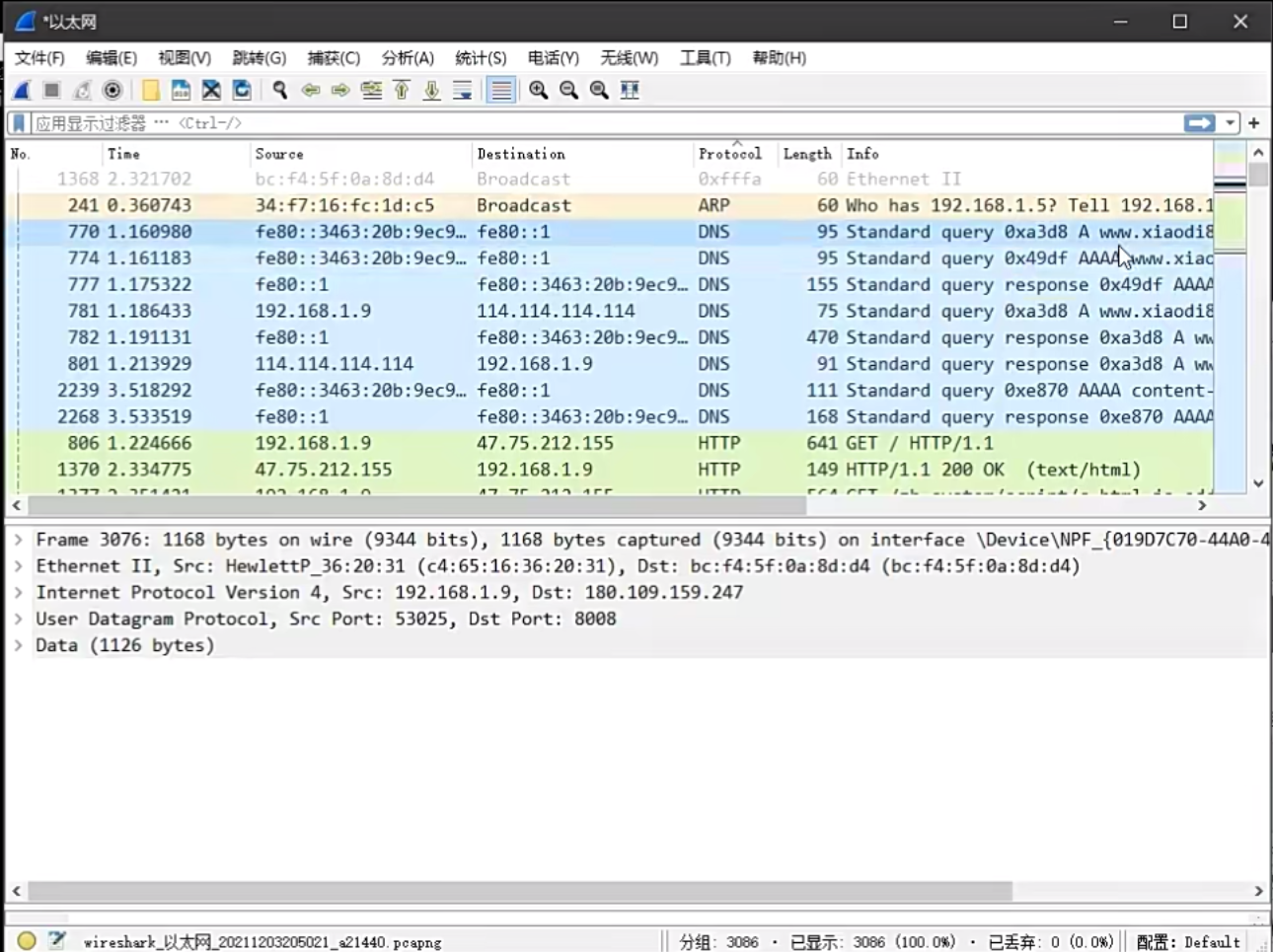Sort by the Length column header

(809, 154)
